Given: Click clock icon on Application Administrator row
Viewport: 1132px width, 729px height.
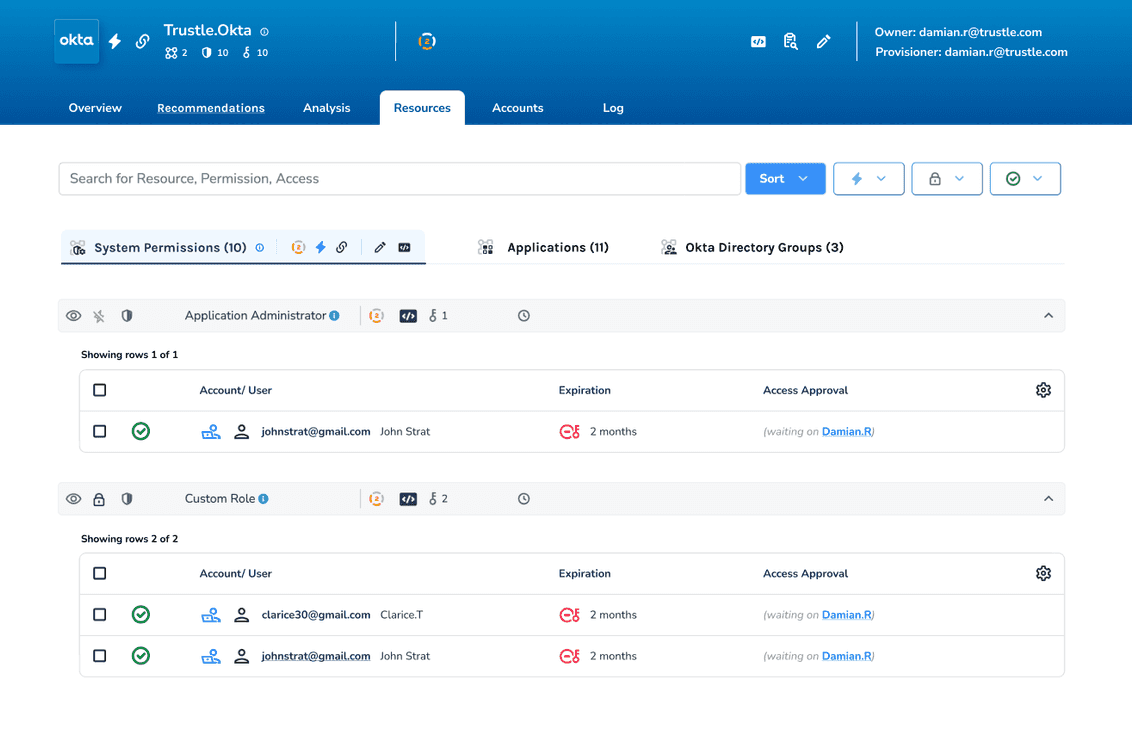Looking at the screenshot, I should (x=524, y=316).
